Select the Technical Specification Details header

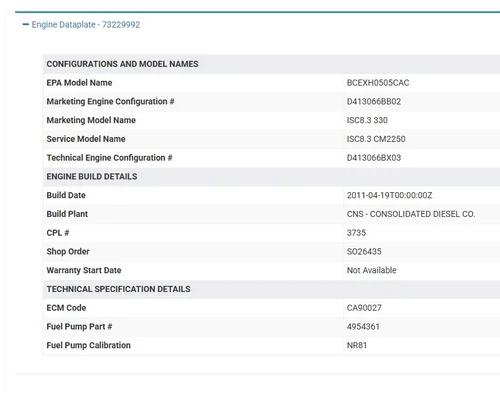[118, 289]
